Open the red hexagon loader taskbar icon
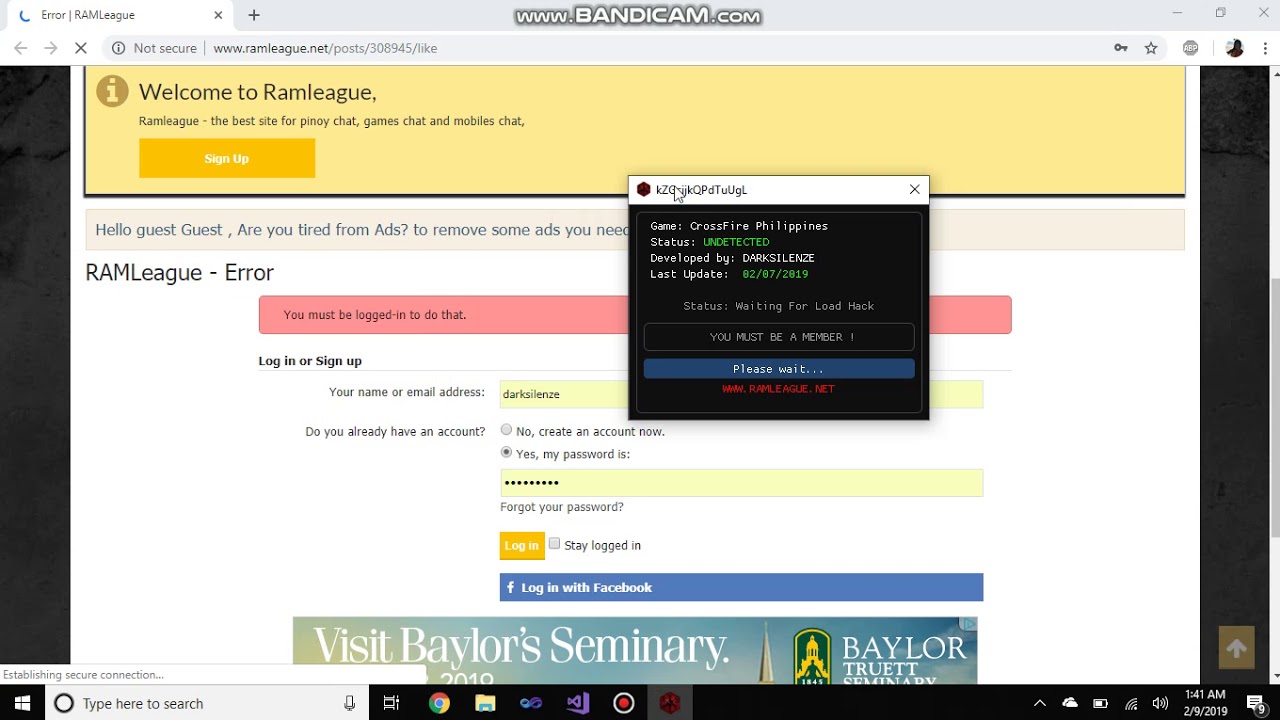This screenshot has height=720, width=1280. (x=669, y=703)
